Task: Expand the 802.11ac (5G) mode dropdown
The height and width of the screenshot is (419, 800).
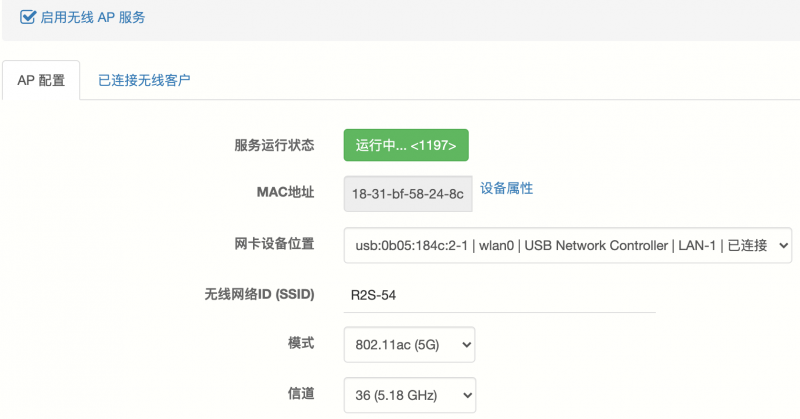Action: (x=409, y=344)
